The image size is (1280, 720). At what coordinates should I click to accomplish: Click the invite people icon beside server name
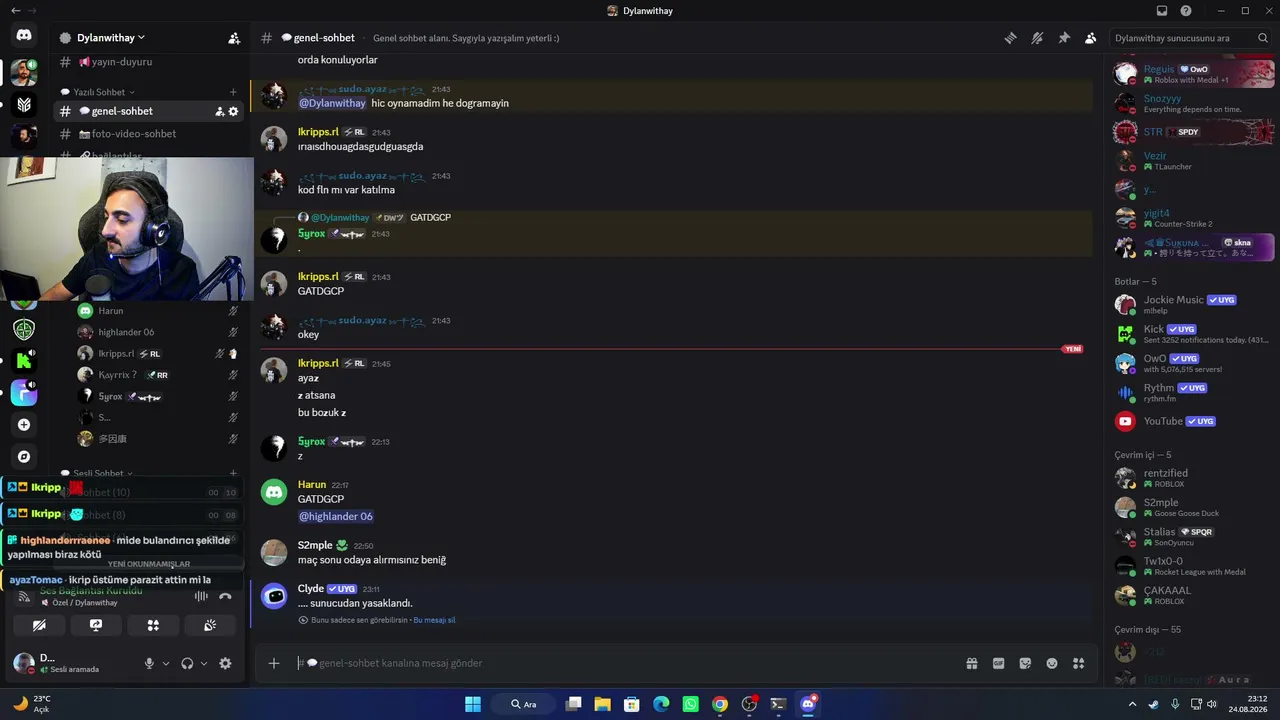[x=234, y=38]
